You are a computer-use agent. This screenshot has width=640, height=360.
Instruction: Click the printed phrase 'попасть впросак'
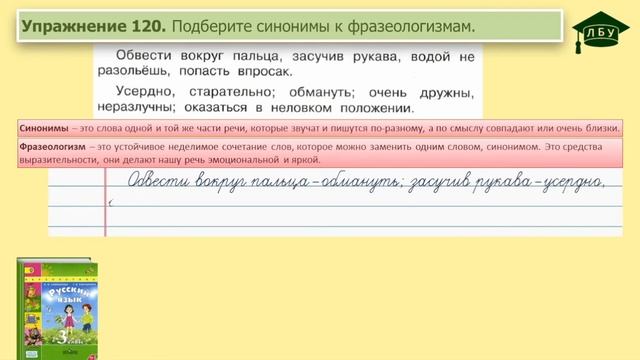pos(236,71)
